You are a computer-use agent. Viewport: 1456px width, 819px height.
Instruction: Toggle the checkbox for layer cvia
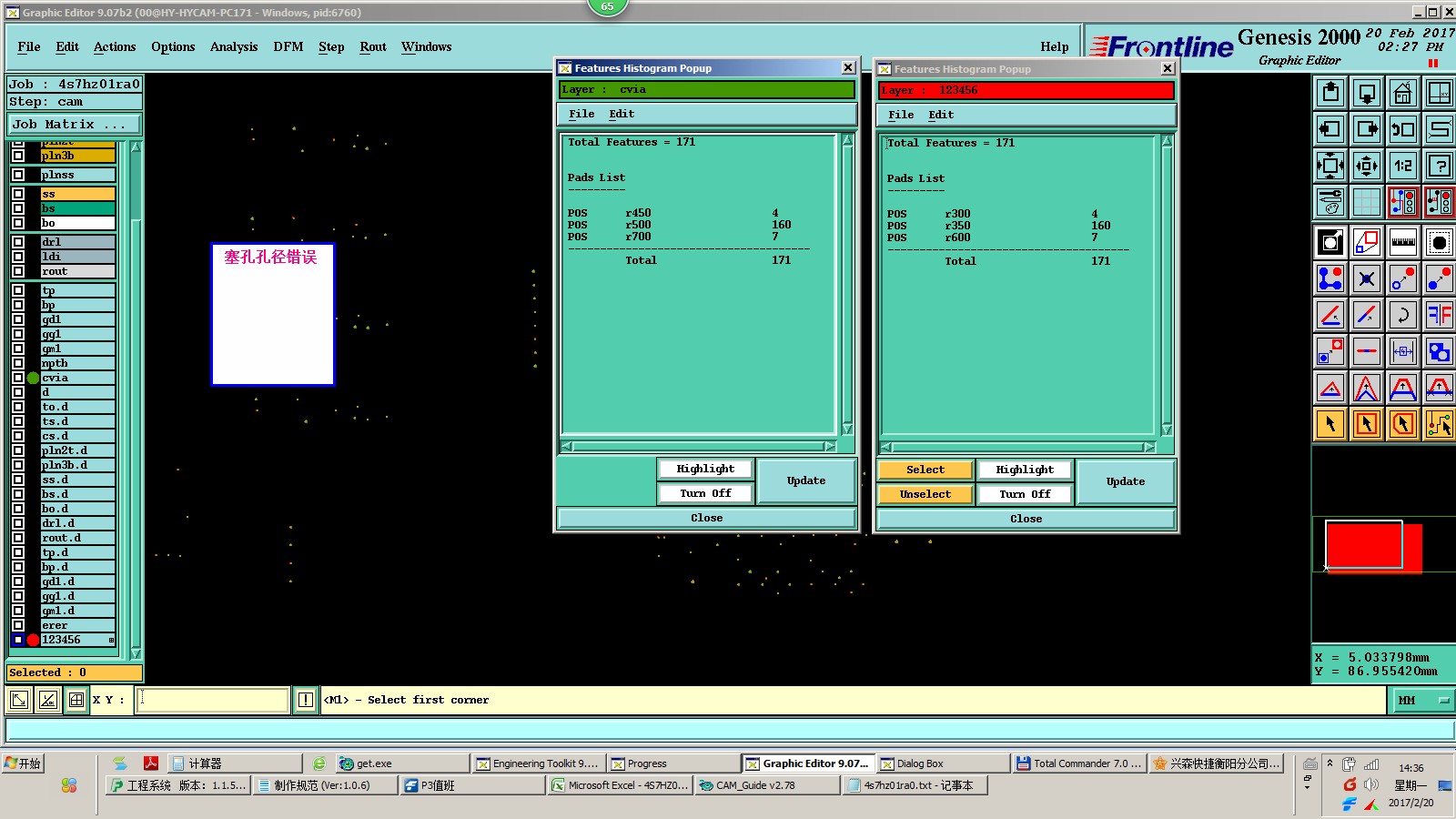(18, 378)
